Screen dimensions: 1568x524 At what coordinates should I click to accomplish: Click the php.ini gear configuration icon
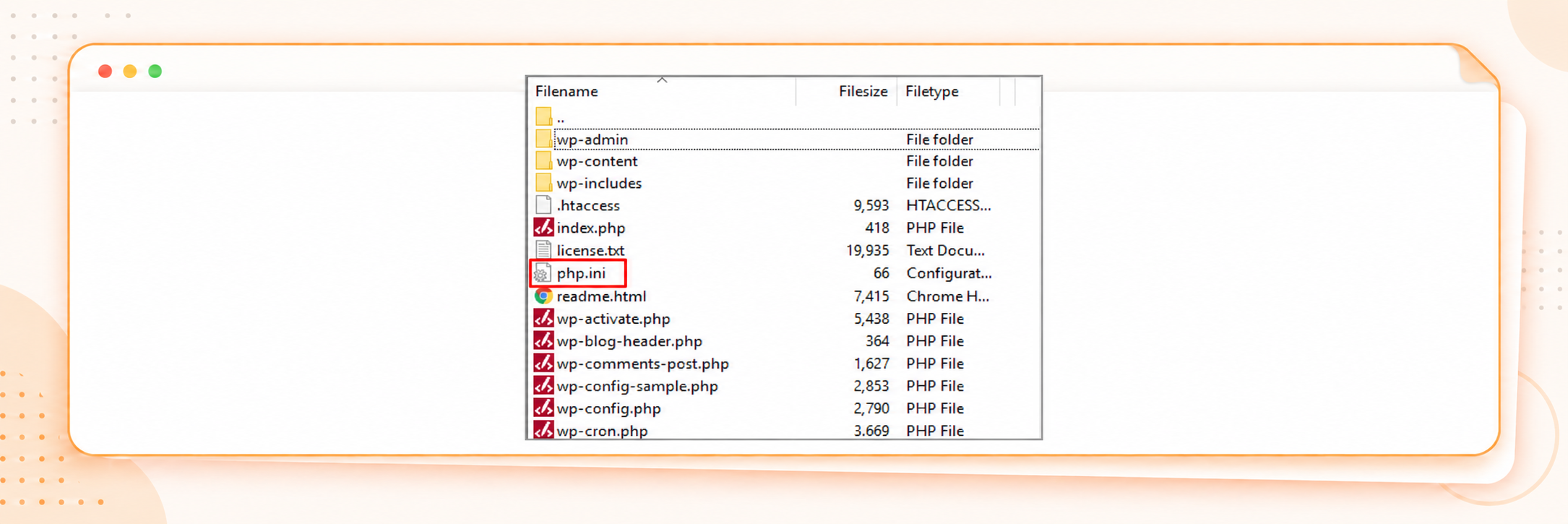pyautogui.click(x=542, y=274)
